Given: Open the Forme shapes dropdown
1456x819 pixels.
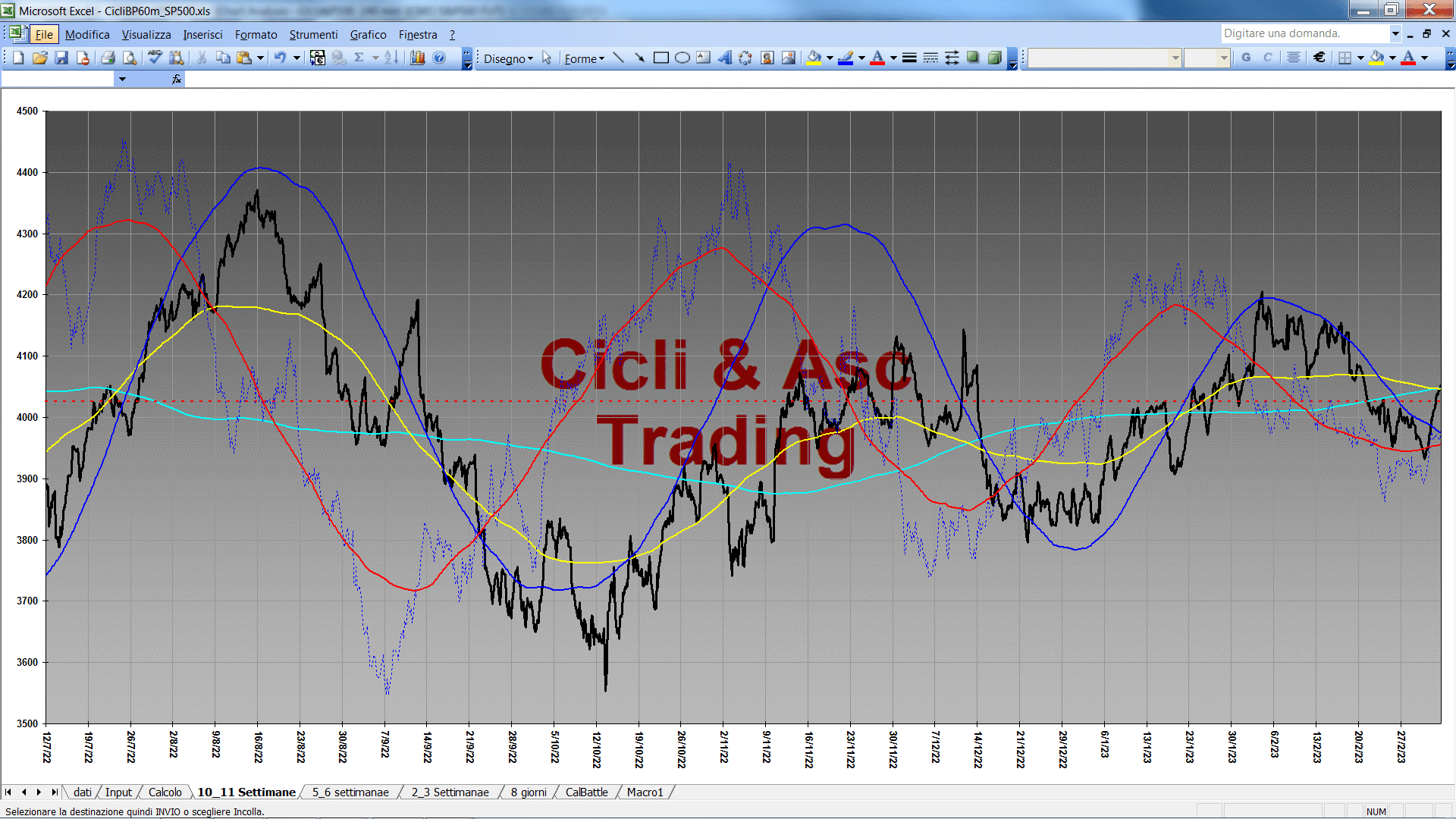Looking at the screenshot, I should click(x=584, y=58).
